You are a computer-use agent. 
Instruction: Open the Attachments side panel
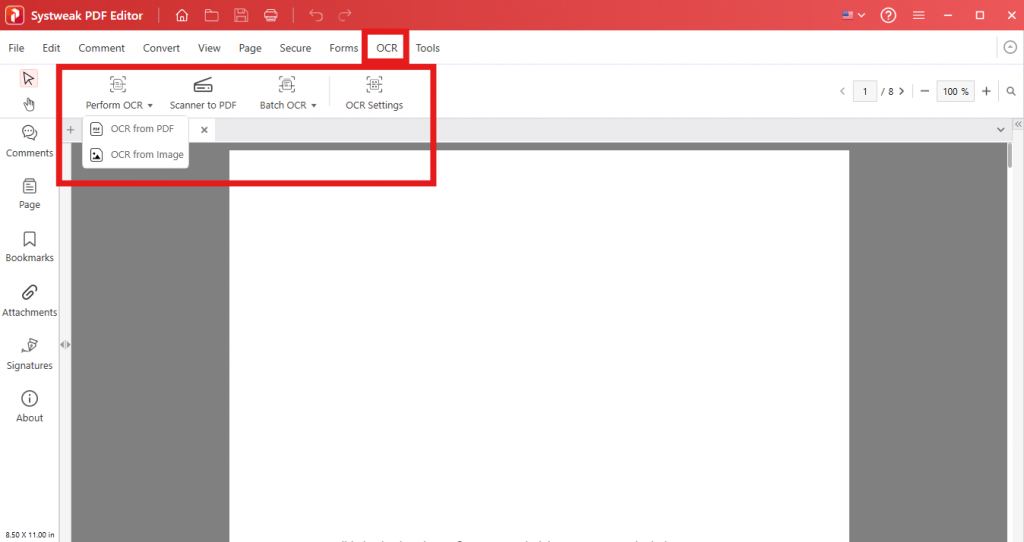click(x=29, y=300)
